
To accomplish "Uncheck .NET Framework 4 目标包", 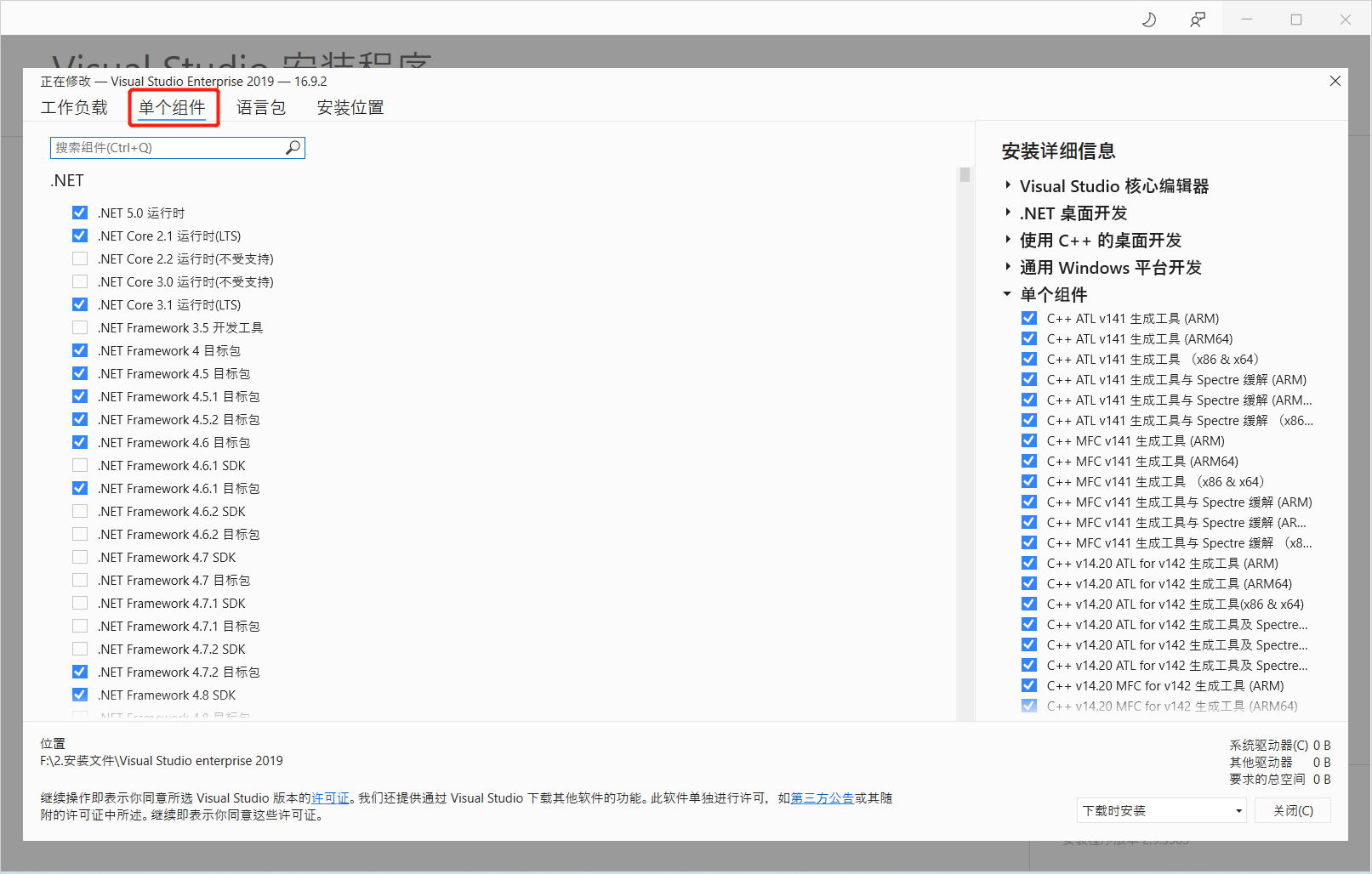I will click(x=80, y=350).
